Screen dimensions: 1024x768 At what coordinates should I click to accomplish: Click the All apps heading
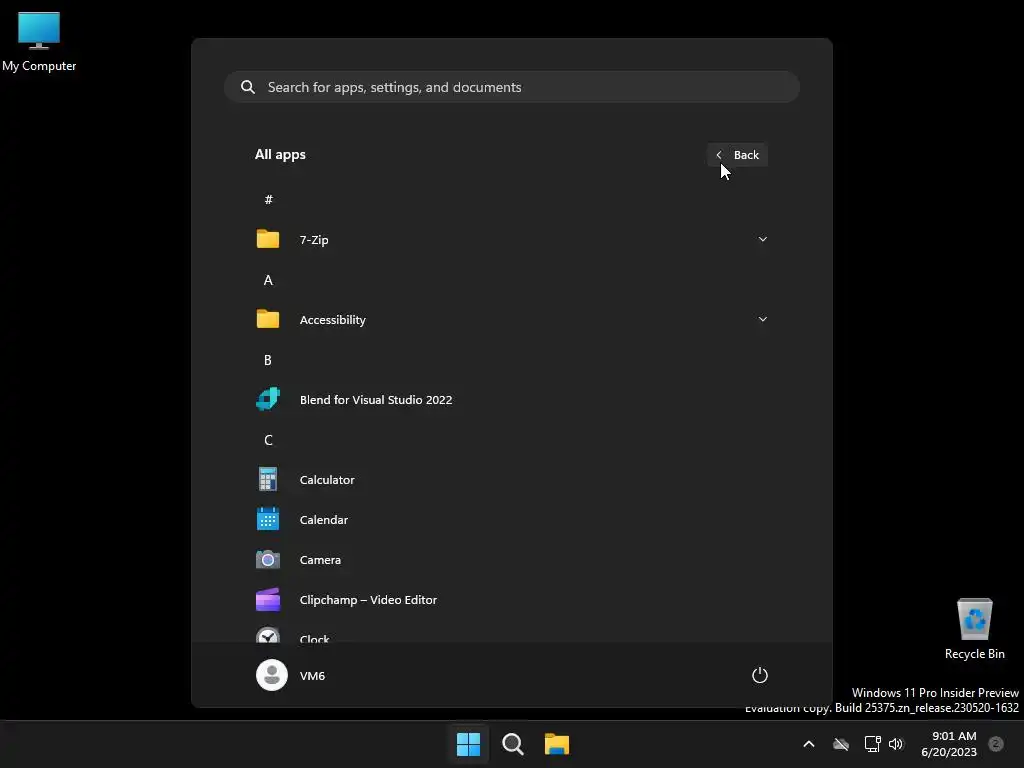pyautogui.click(x=280, y=155)
